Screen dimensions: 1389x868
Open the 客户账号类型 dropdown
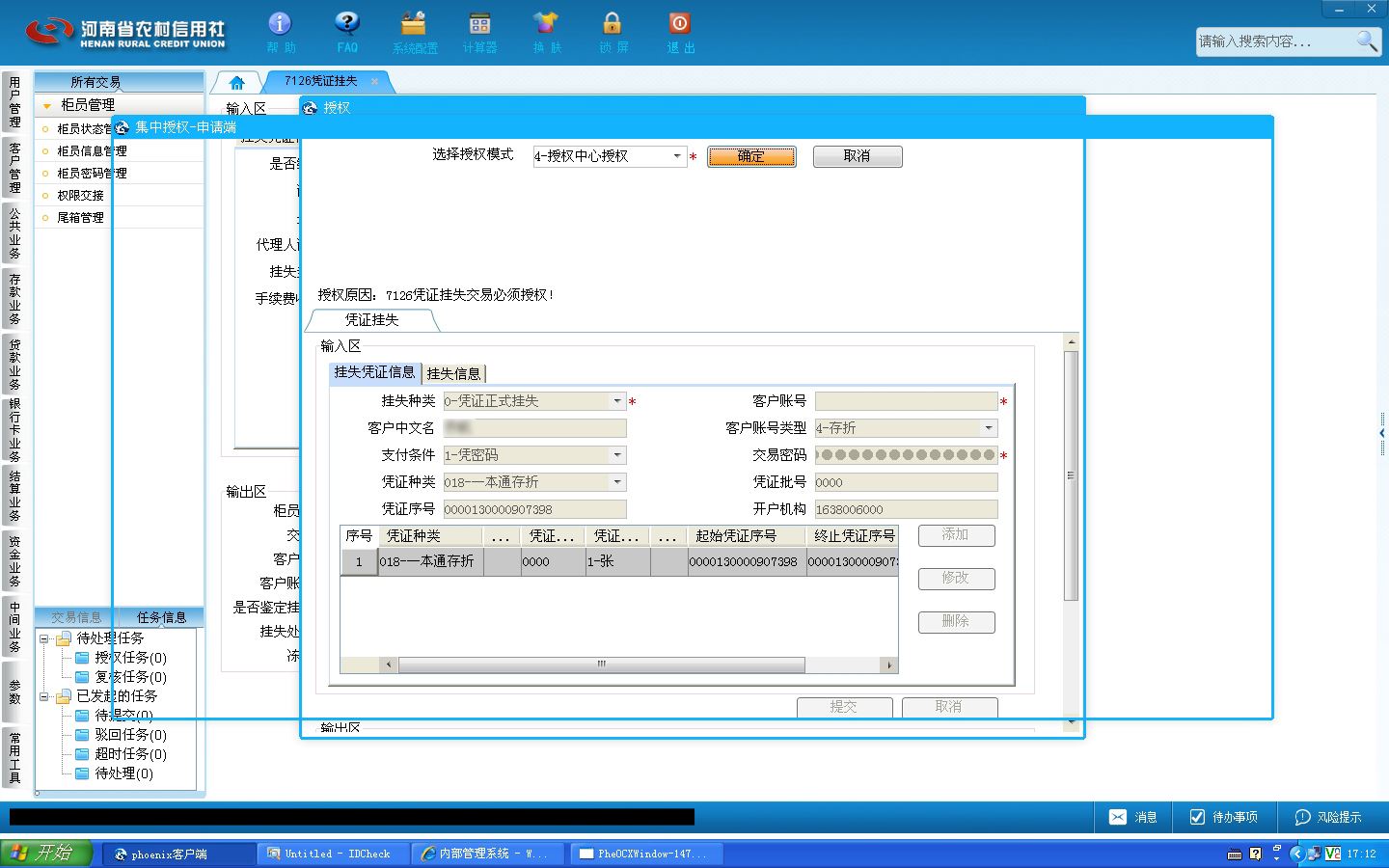tap(989, 428)
